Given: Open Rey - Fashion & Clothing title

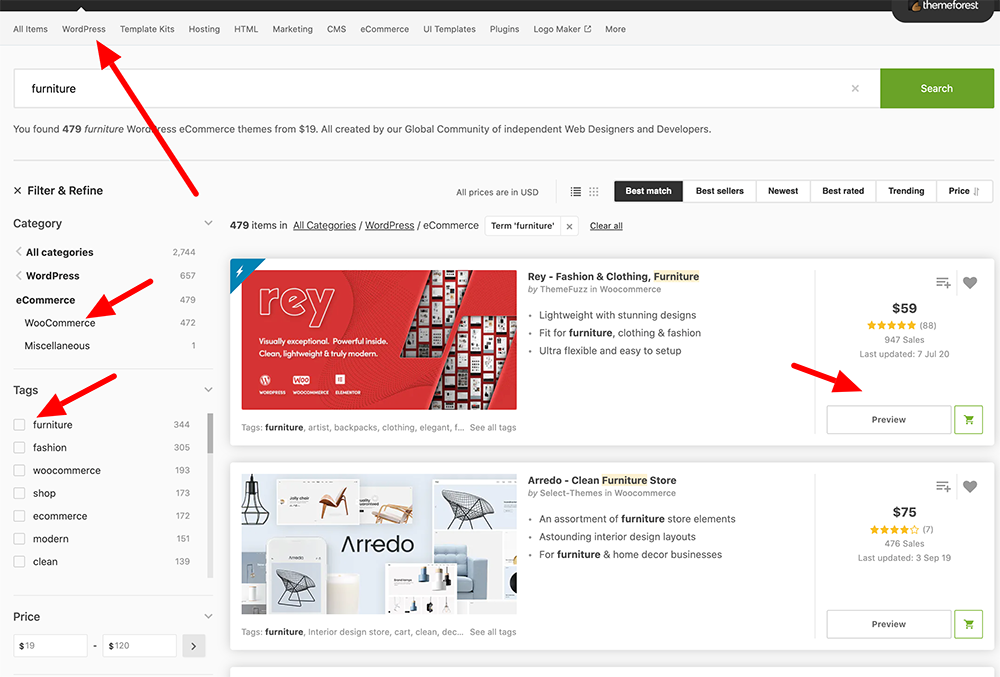Looking at the screenshot, I should pos(613,277).
